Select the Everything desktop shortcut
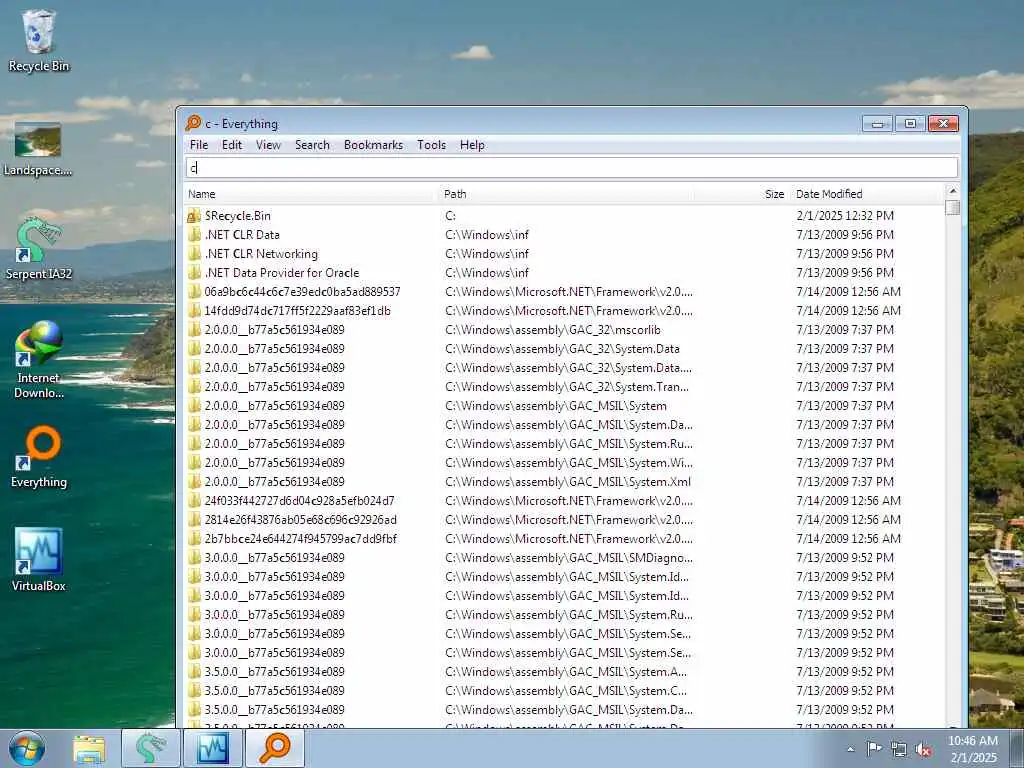 pyautogui.click(x=39, y=457)
